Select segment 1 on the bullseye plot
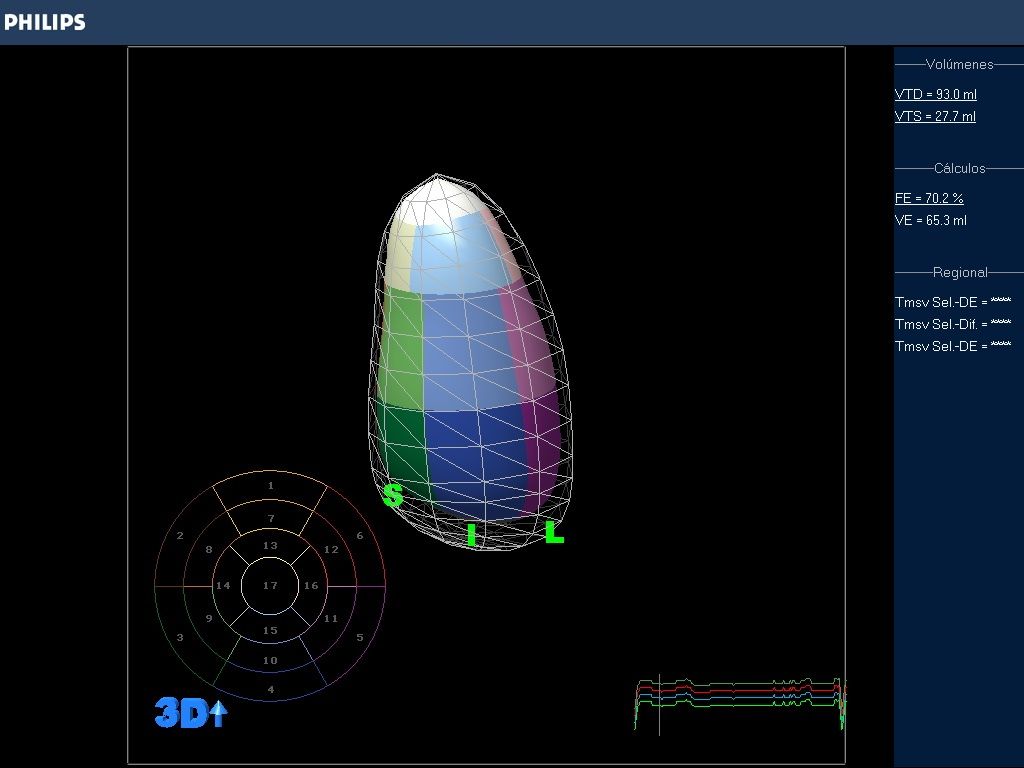The height and width of the screenshot is (768, 1024). pos(270,486)
